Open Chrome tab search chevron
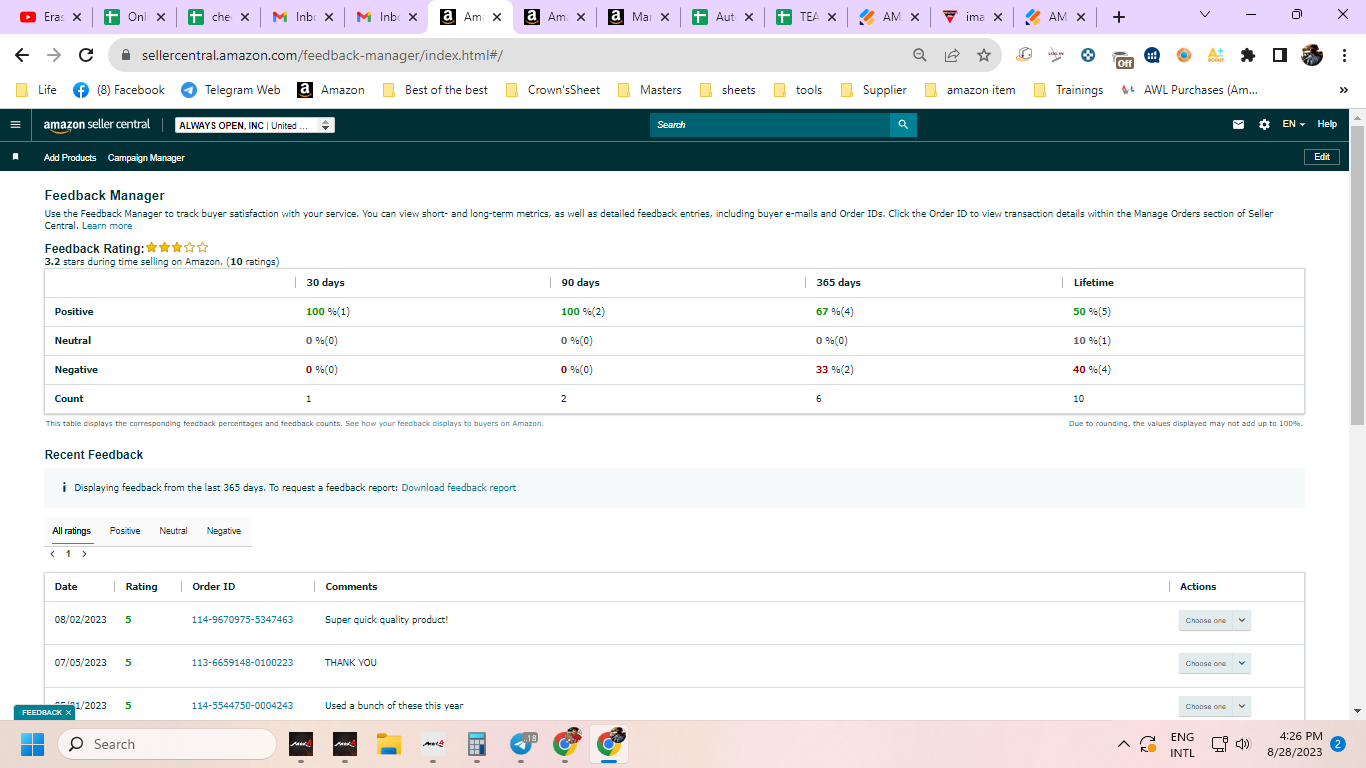The height and width of the screenshot is (768, 1366). coord(1204,15)
